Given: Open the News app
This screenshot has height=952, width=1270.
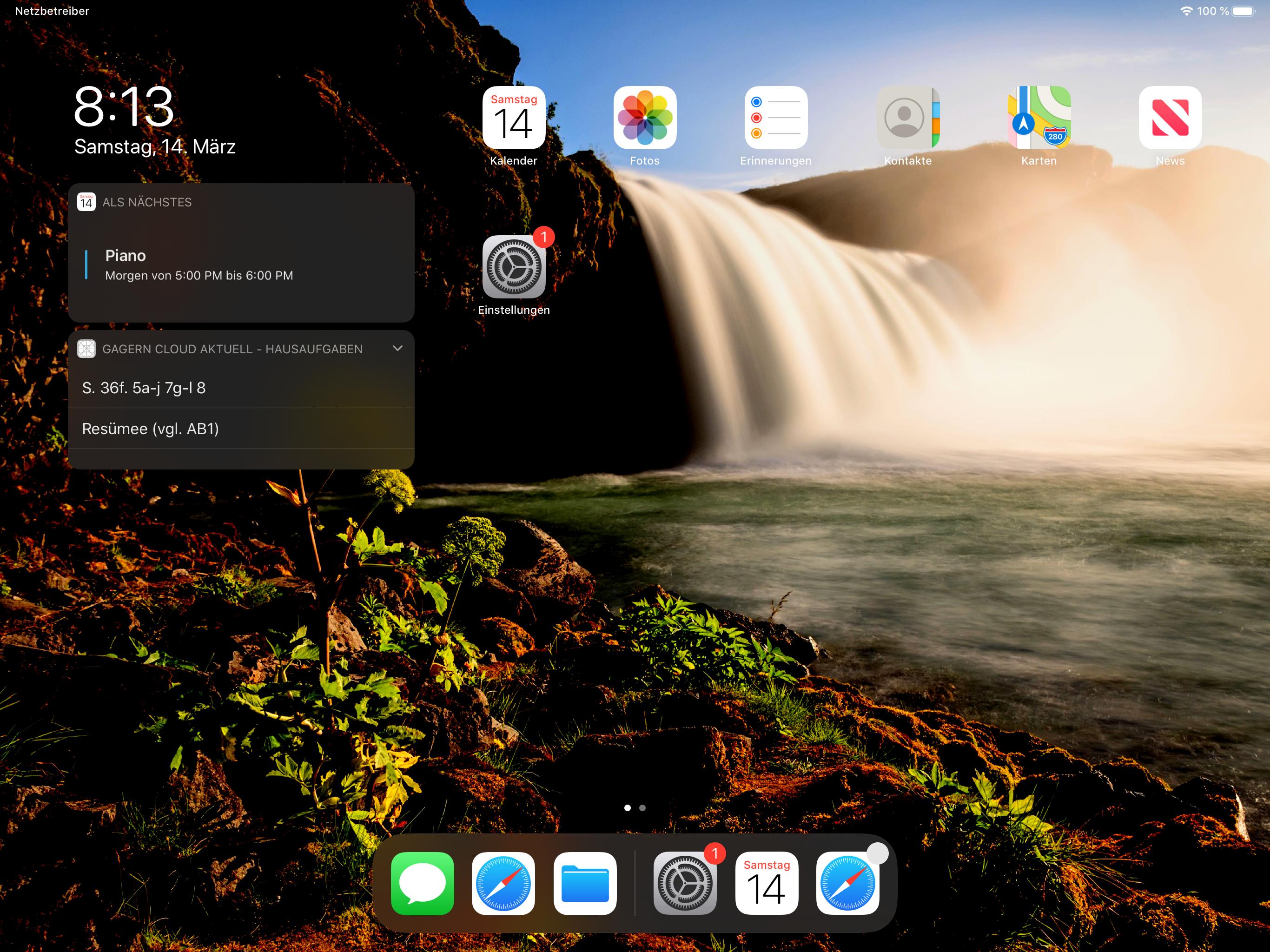Looking at the screenshot, I should click(1170, 118).
